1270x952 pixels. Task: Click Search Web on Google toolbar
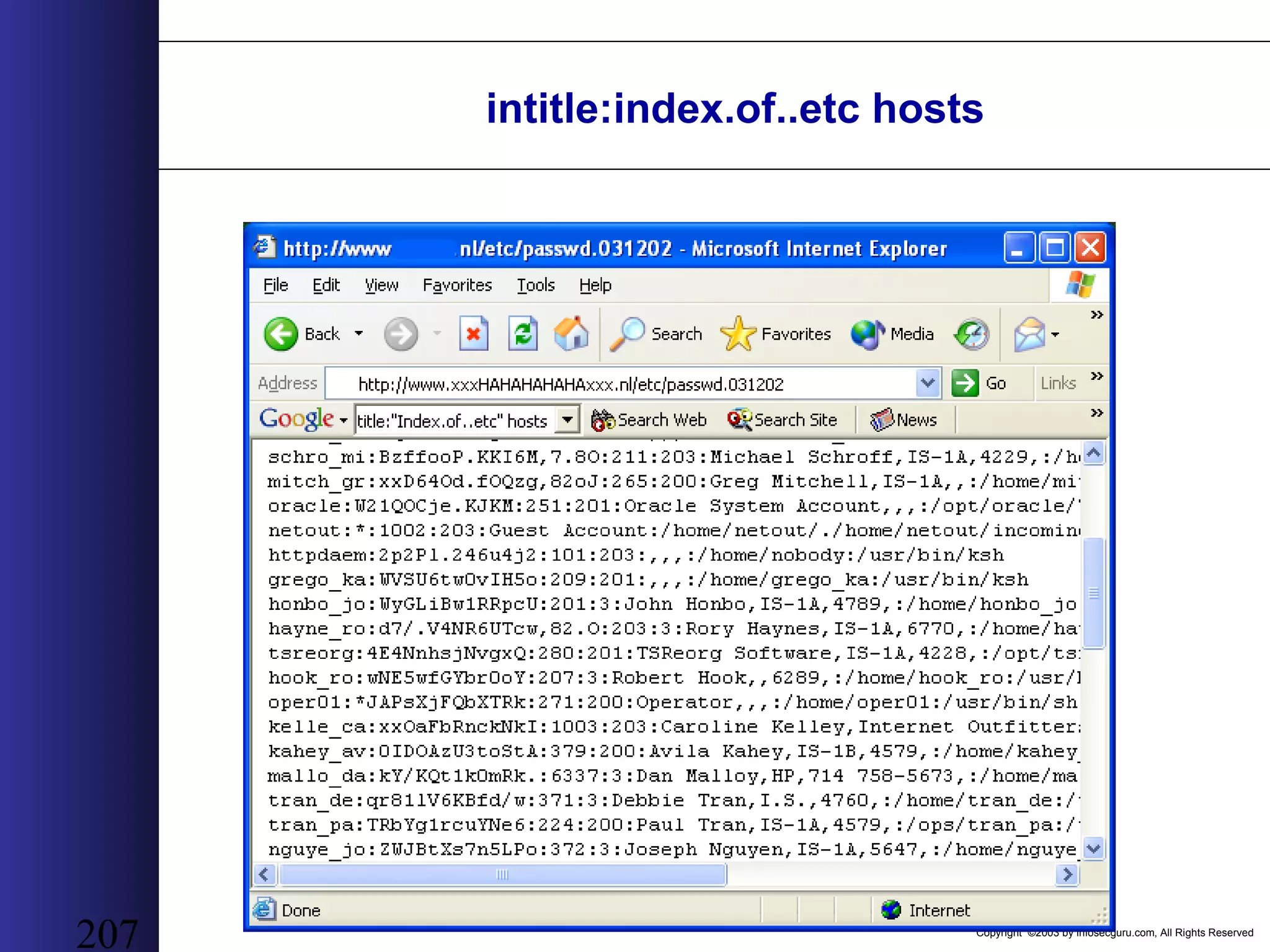(649, 420)
